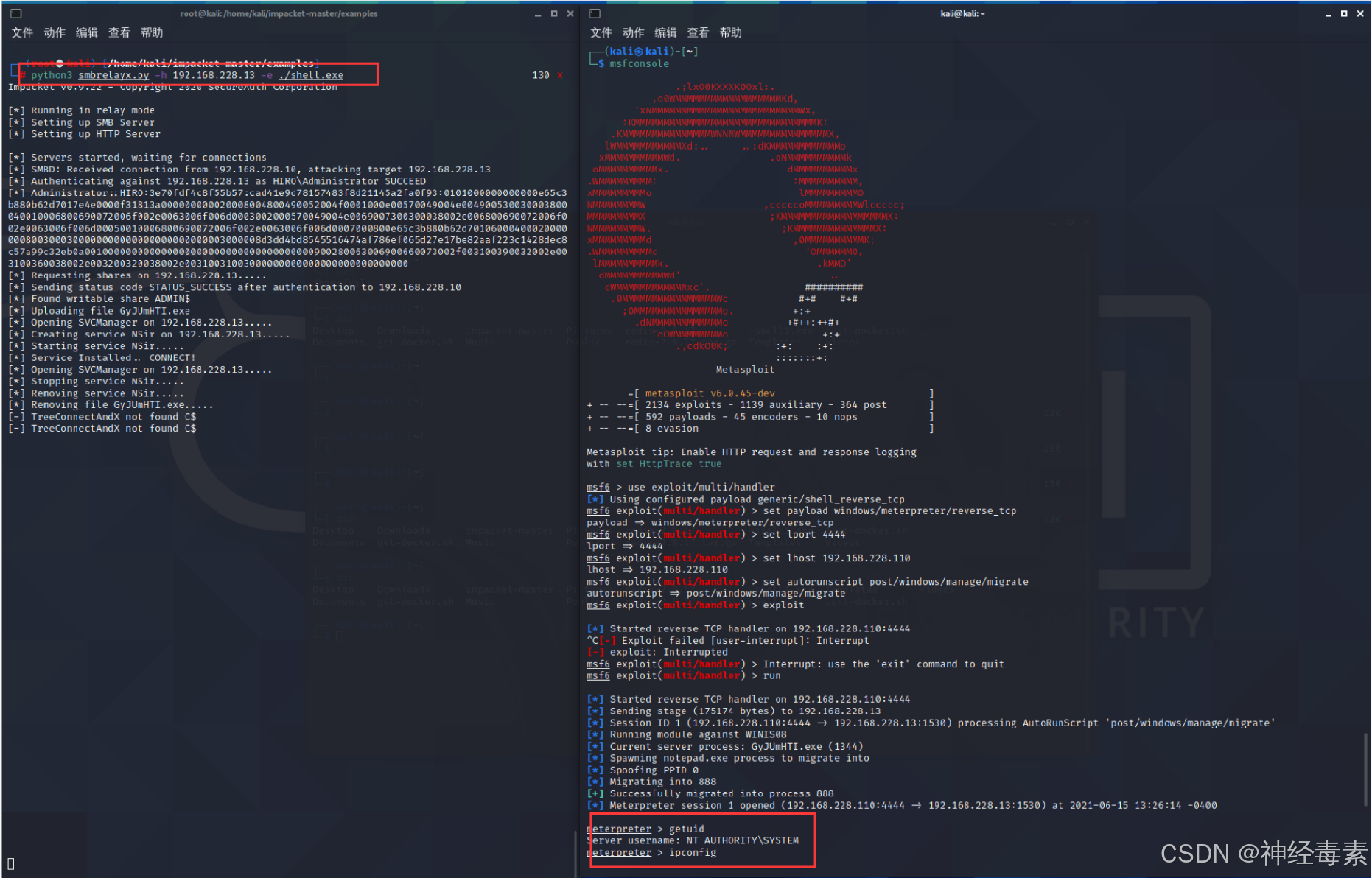Open 帮助 menu in right kali@kali terminal
Screen dimensions: 1372x878
tap(730, 32)
